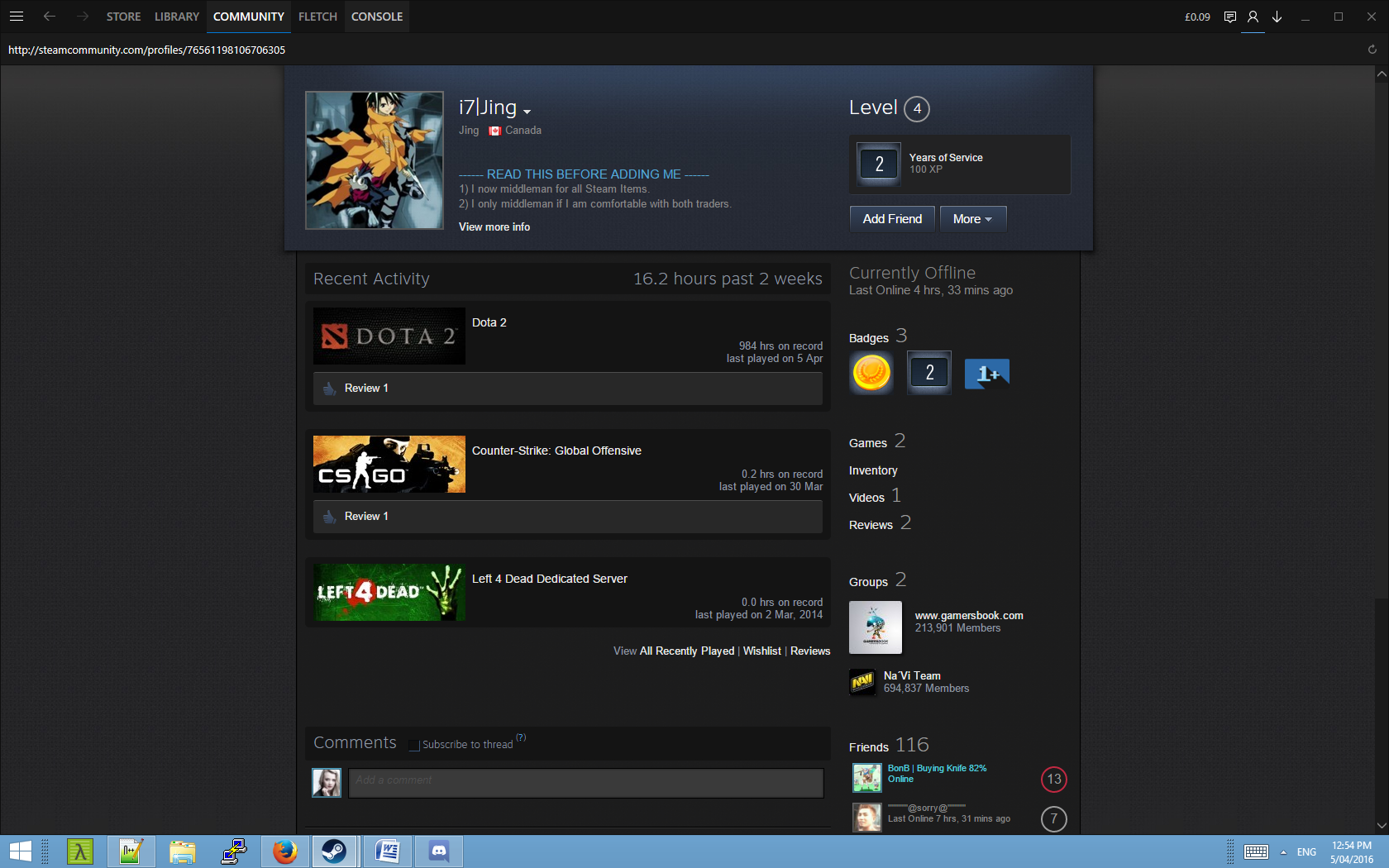The width and height of the screenshot is (1389, 868).
Task: Click the back navigation arrow
Action: coord(50,17)
